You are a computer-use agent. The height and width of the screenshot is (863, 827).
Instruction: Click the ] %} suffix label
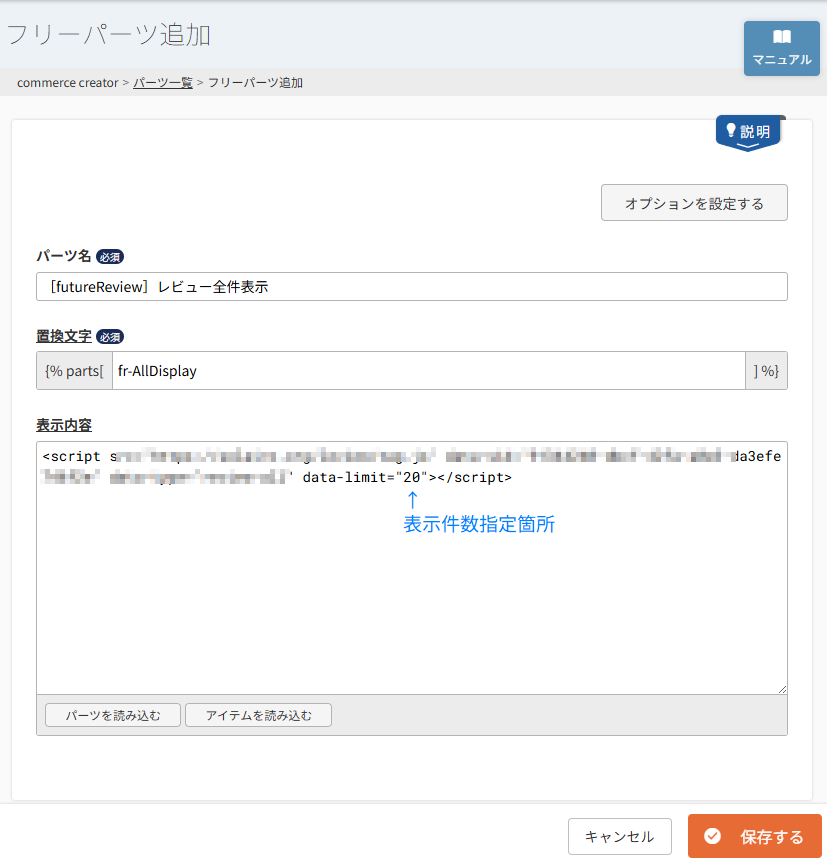[766, 371]
